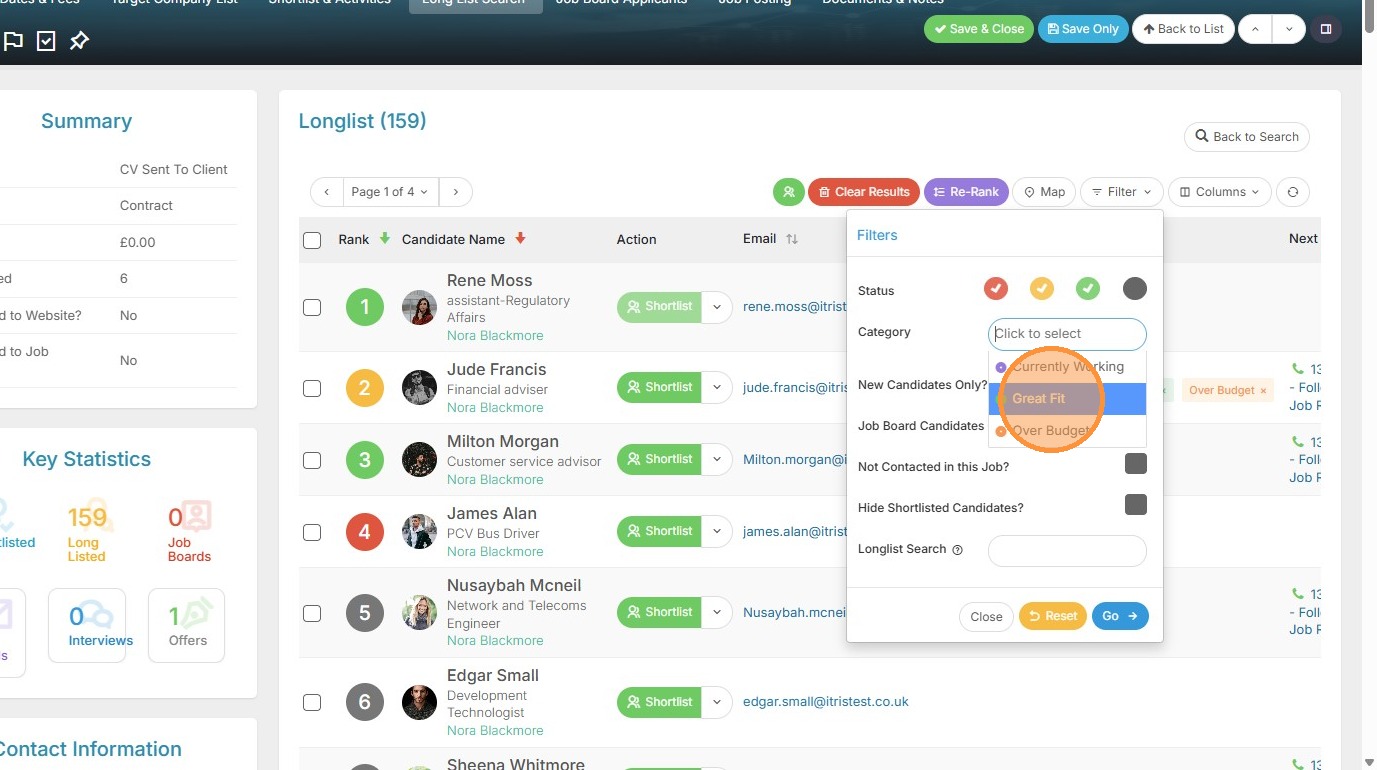Choose Currently Working category option

pos(1067,367)
